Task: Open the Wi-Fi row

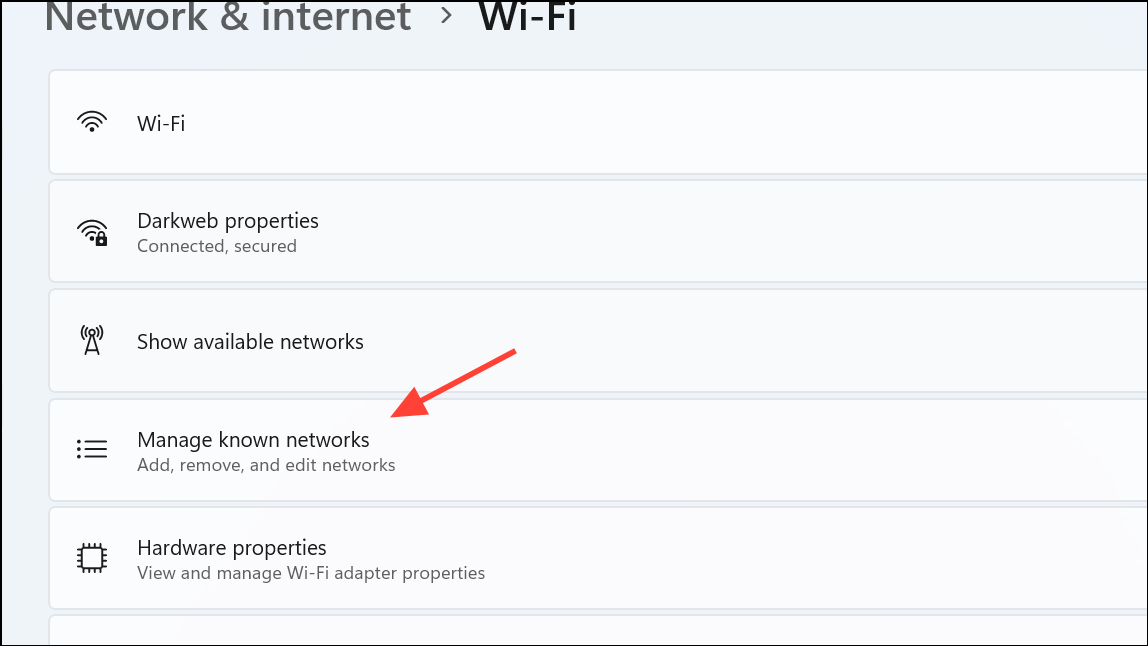Action: [x=598, y=122]
